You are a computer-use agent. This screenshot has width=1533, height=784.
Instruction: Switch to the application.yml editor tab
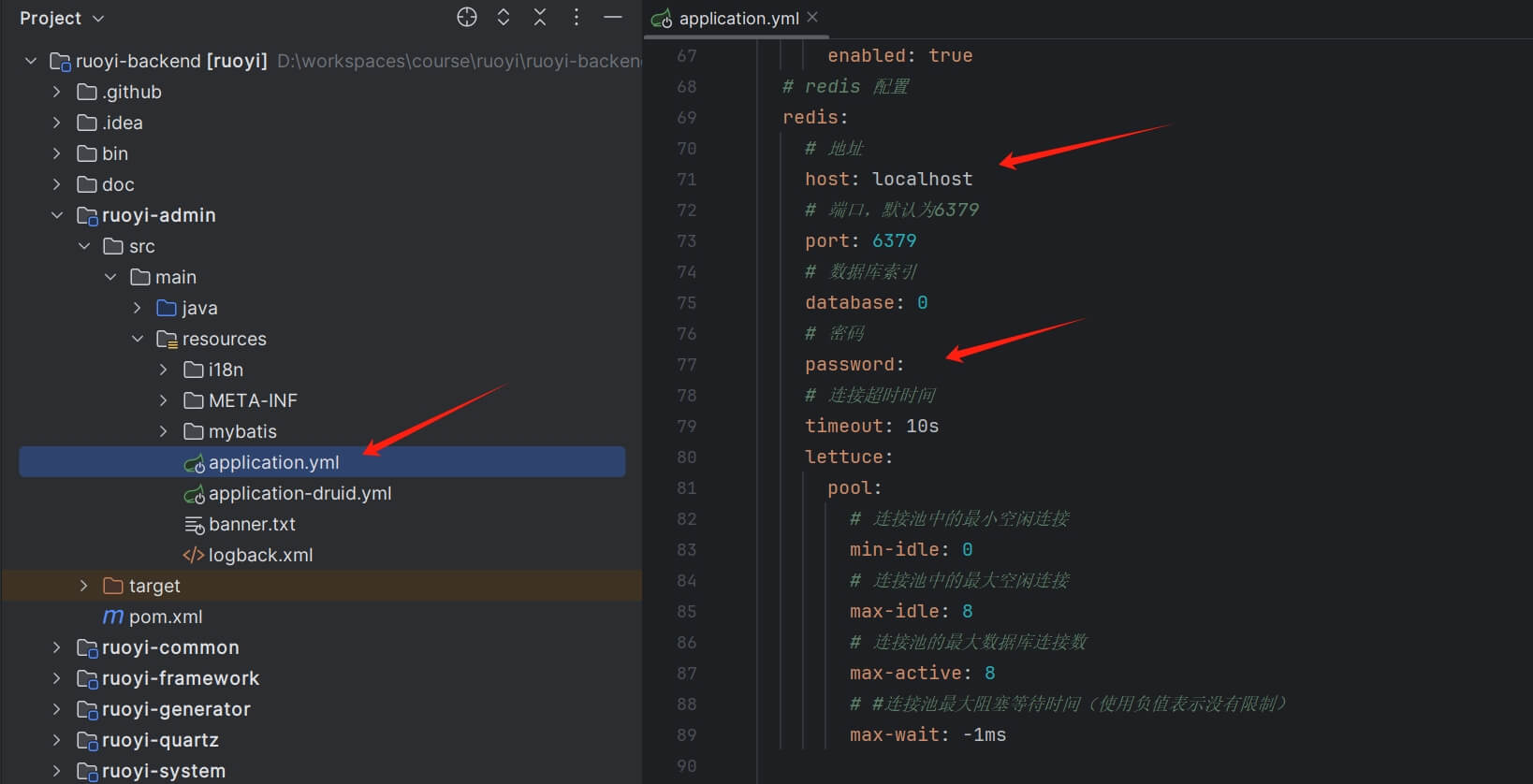[738, 18]
